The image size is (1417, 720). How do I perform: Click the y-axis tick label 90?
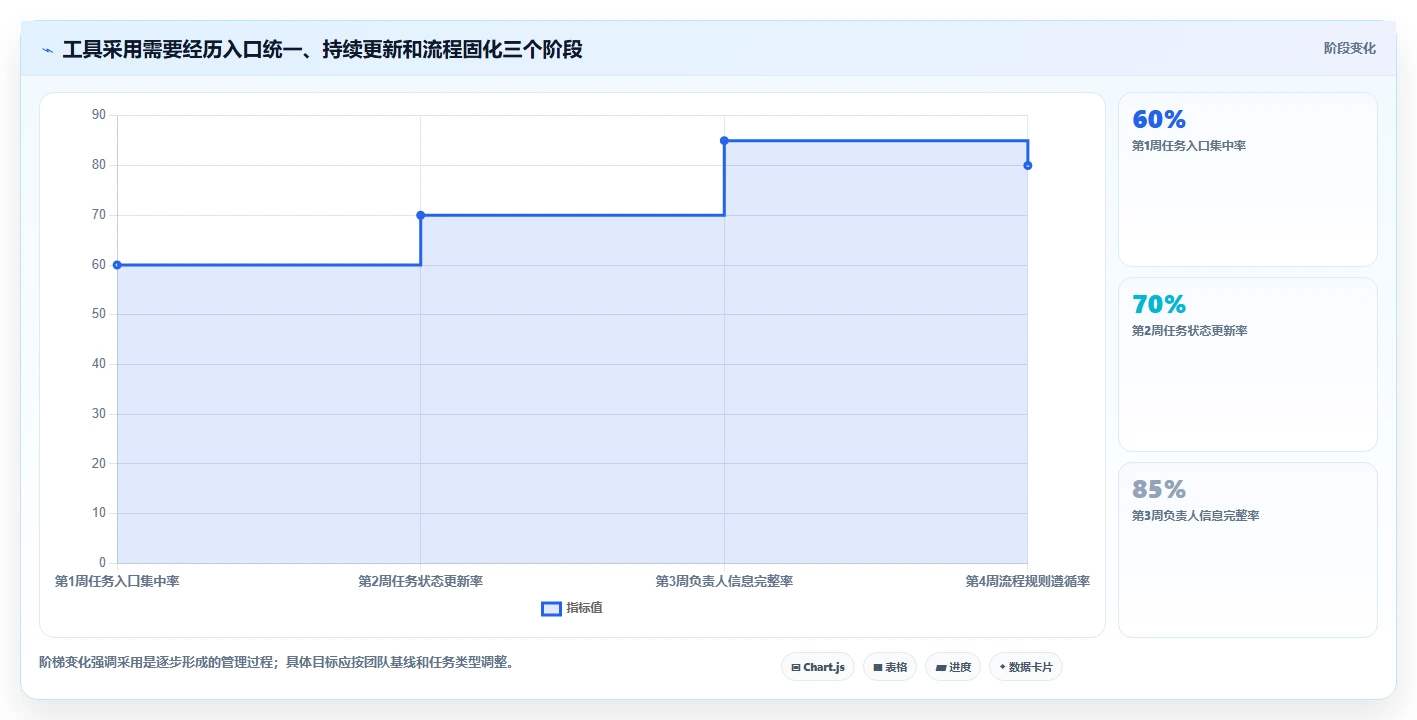click(x=99, y=115)
